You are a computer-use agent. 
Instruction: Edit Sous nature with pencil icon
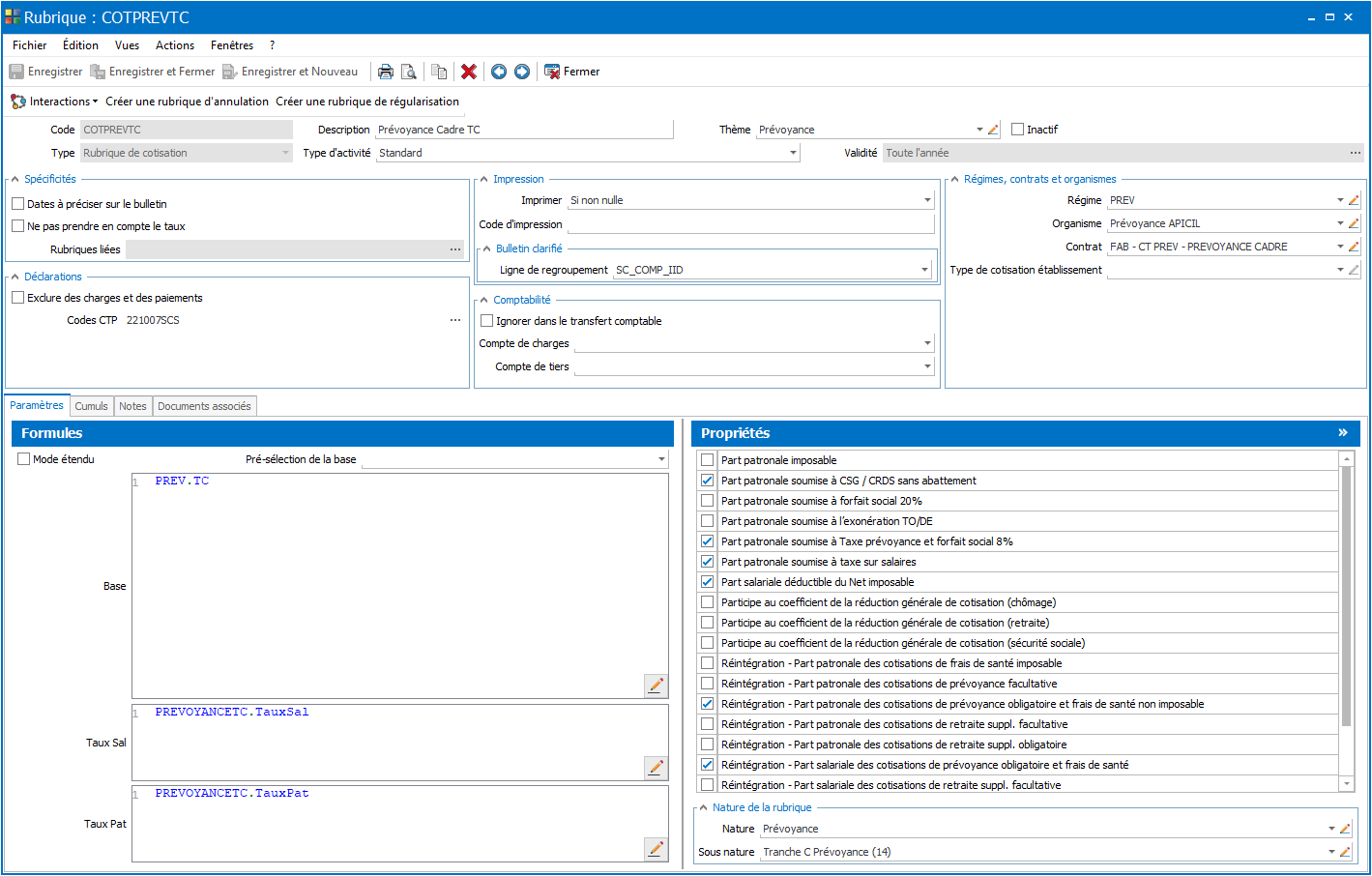point(1345,852)
